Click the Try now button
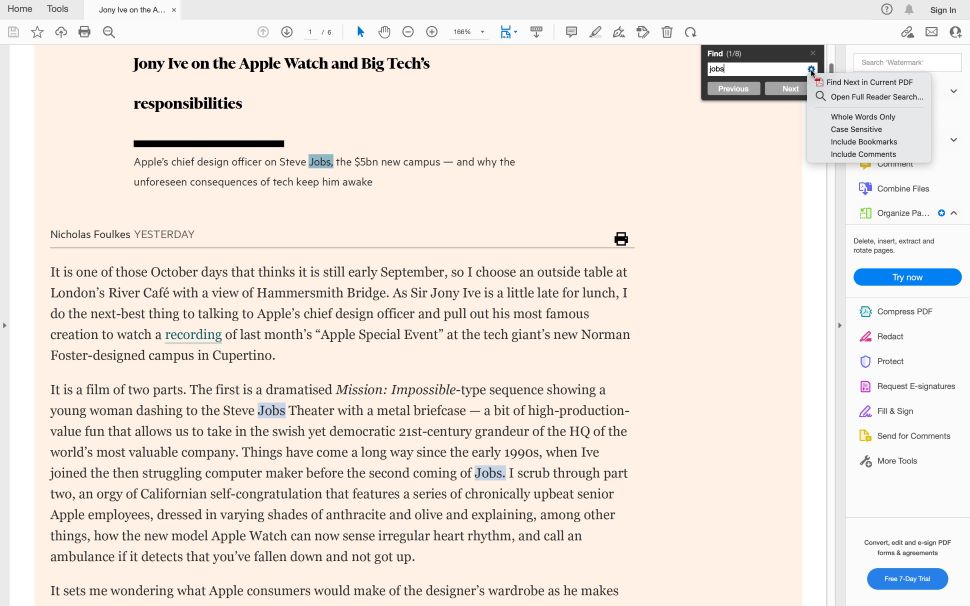 point(907,277)
